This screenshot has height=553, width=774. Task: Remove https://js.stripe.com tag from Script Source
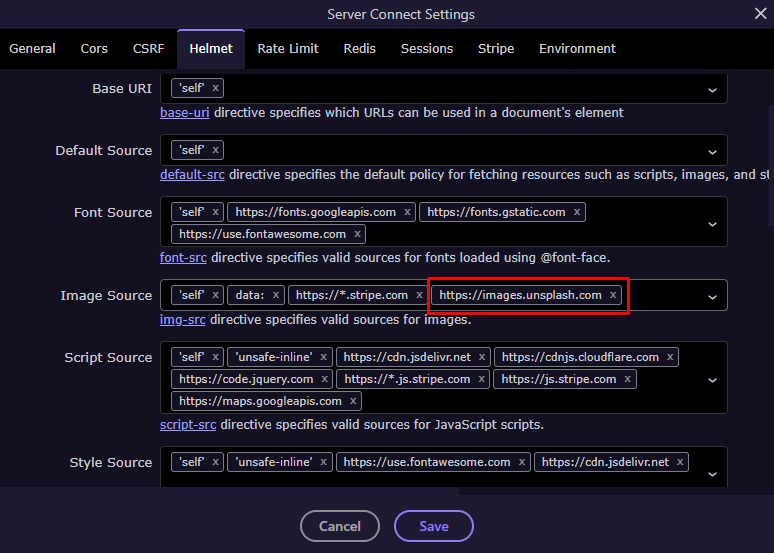click(628, 379)
